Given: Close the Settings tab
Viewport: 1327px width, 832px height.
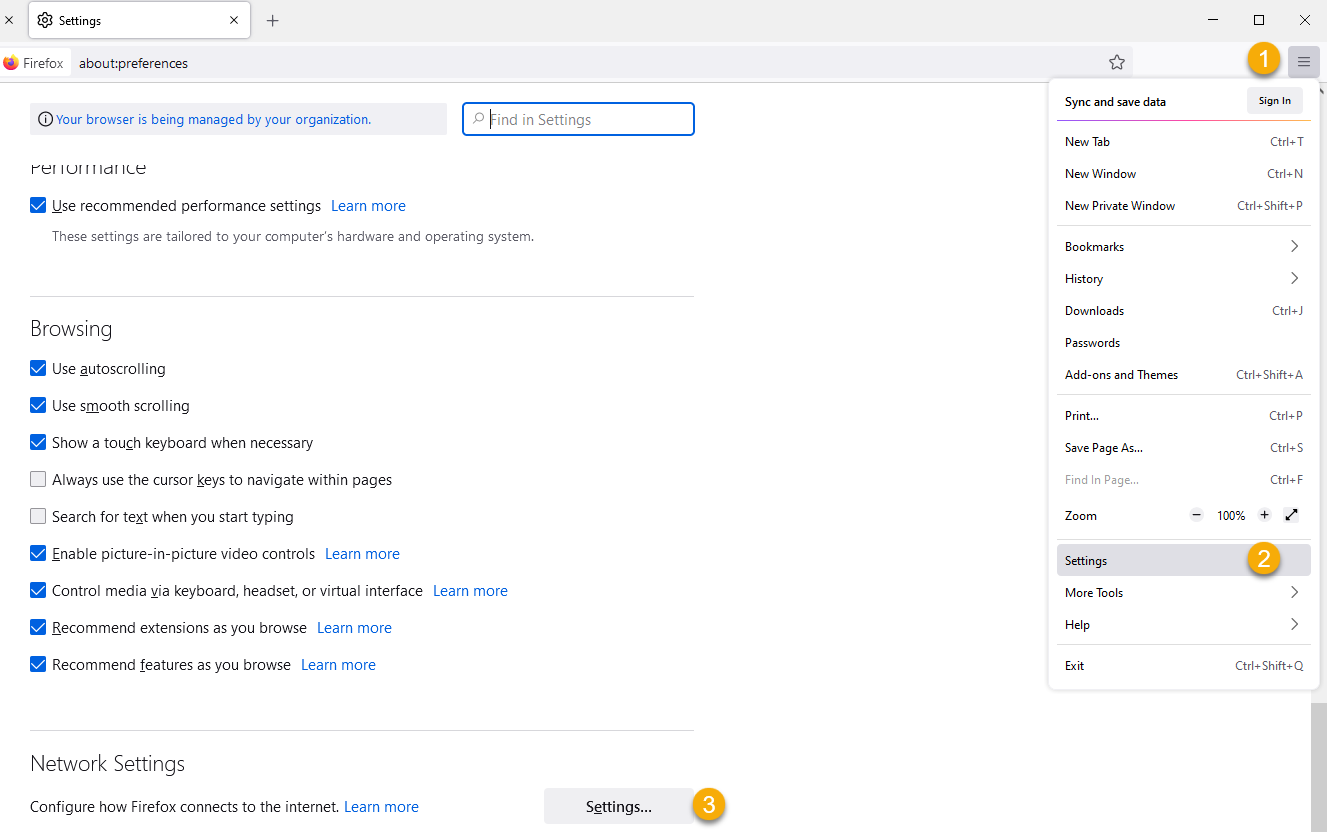Looking at the screenshot, I should pyautogui.click(x=234, y=20).
